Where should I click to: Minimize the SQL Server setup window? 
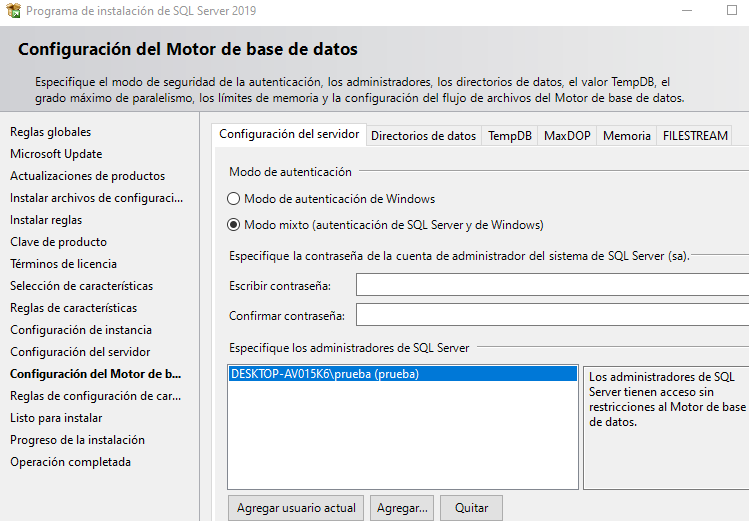685,11
